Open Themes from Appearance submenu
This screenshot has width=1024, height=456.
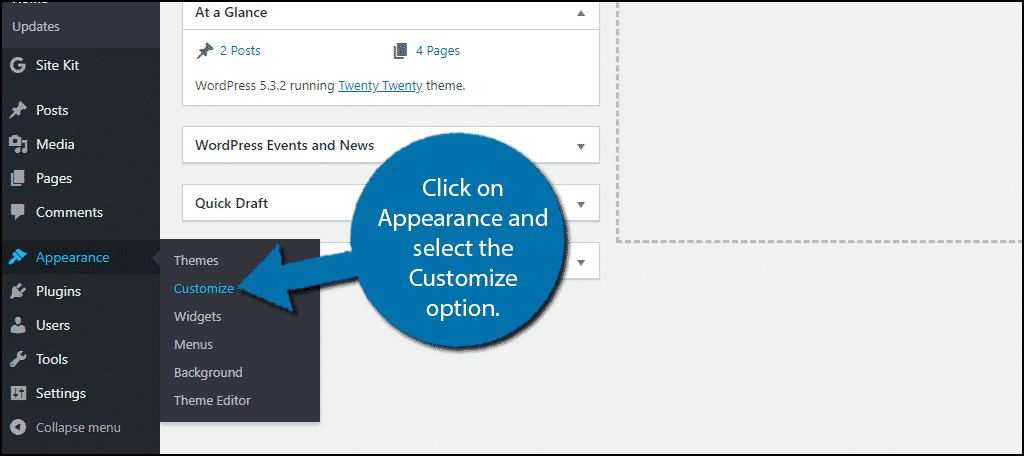click(196, 261)
